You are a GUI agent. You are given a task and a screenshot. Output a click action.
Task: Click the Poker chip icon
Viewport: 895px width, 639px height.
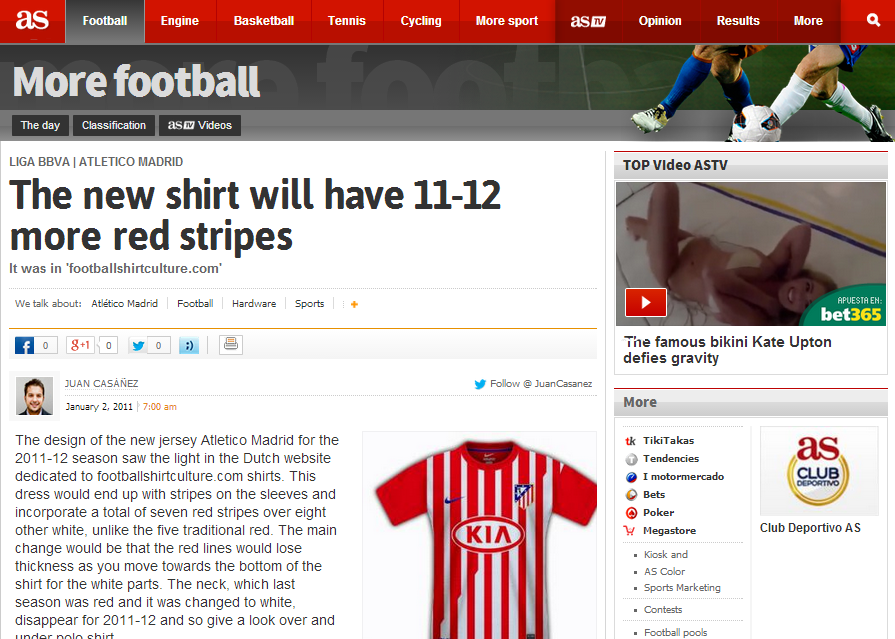click(631, 513)
